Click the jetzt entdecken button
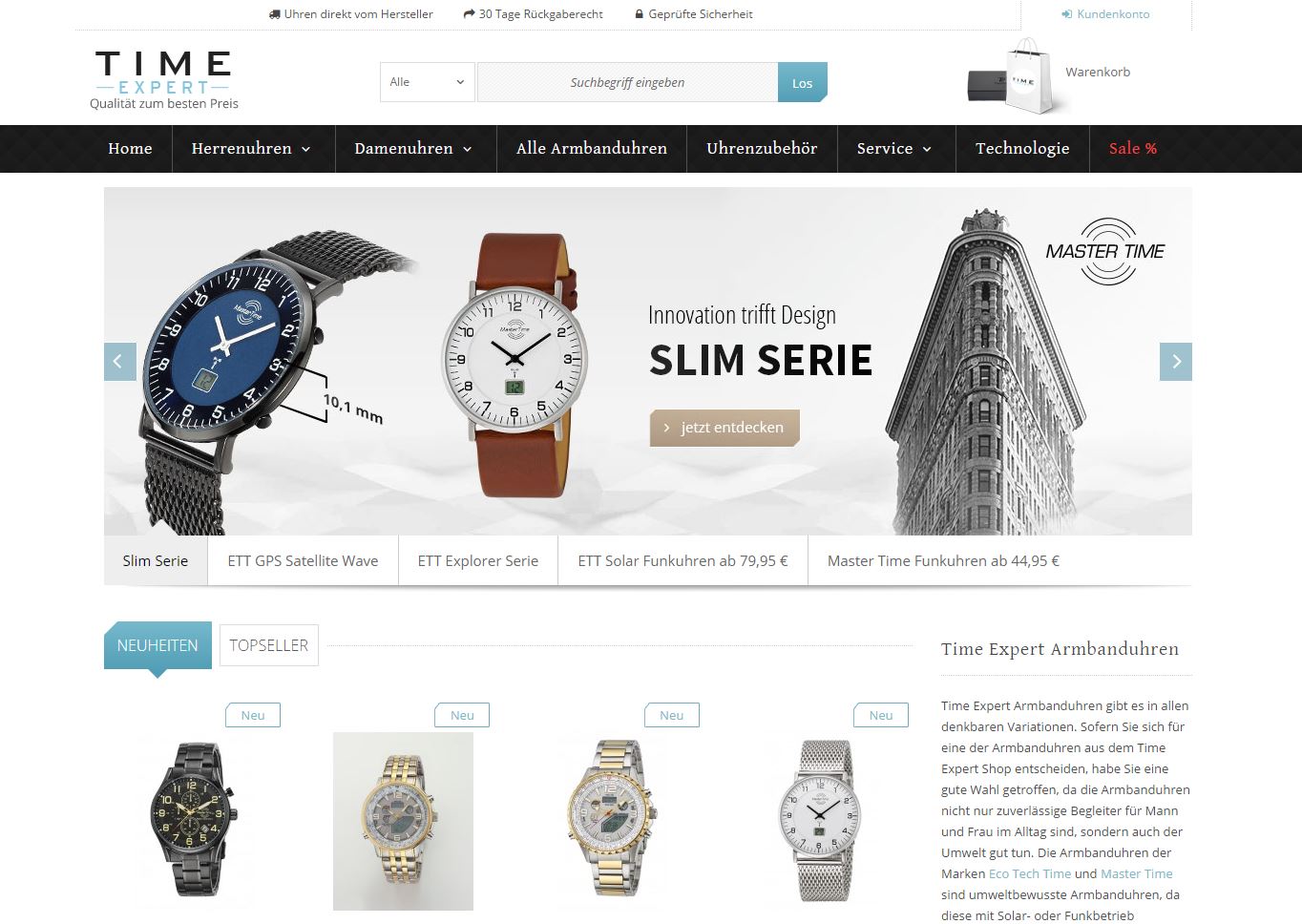 pyautogui.click(x=724, y=428)
